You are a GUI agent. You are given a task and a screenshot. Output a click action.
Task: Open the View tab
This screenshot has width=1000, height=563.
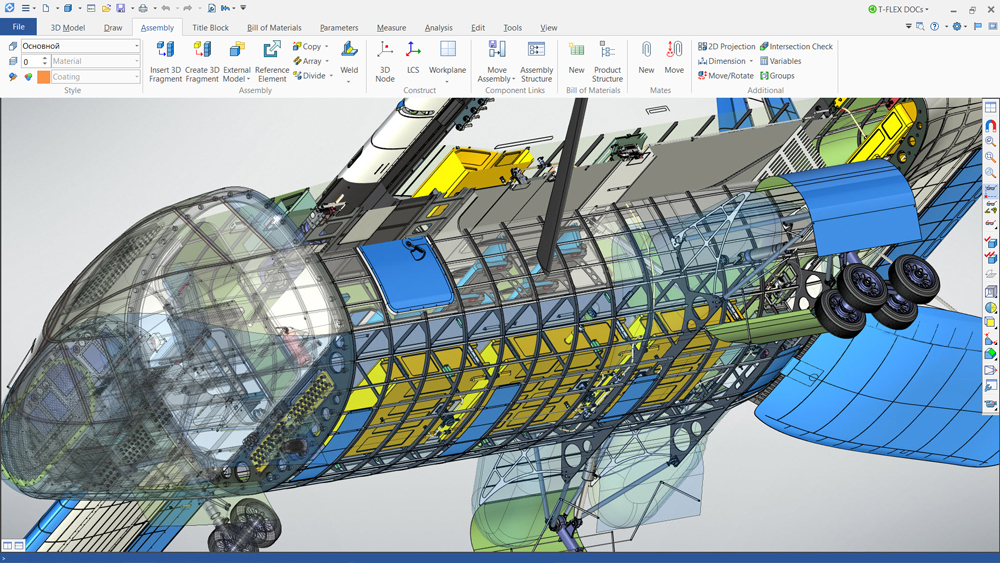pos(548,27)
